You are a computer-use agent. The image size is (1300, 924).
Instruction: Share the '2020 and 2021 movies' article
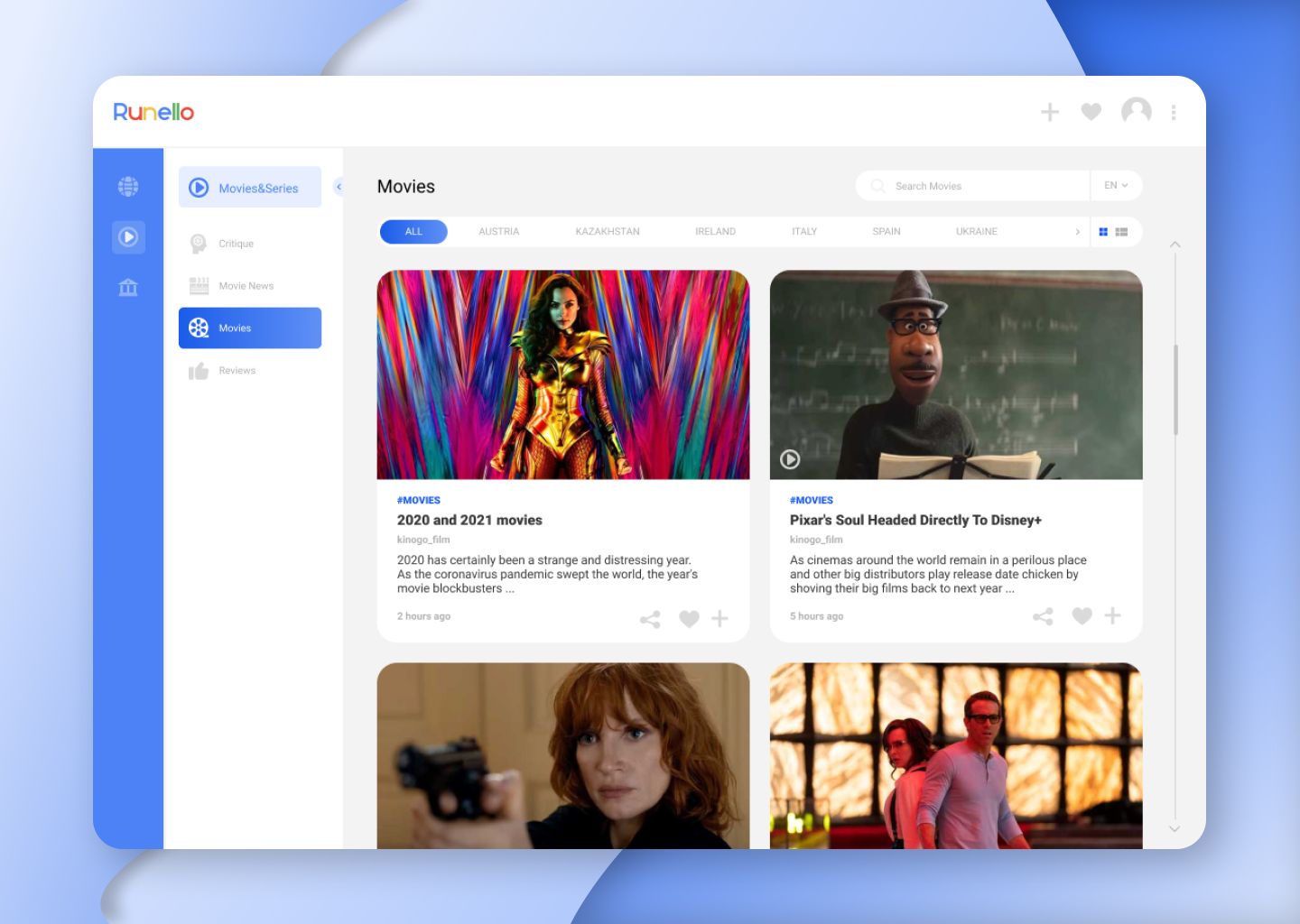(650, 619)
